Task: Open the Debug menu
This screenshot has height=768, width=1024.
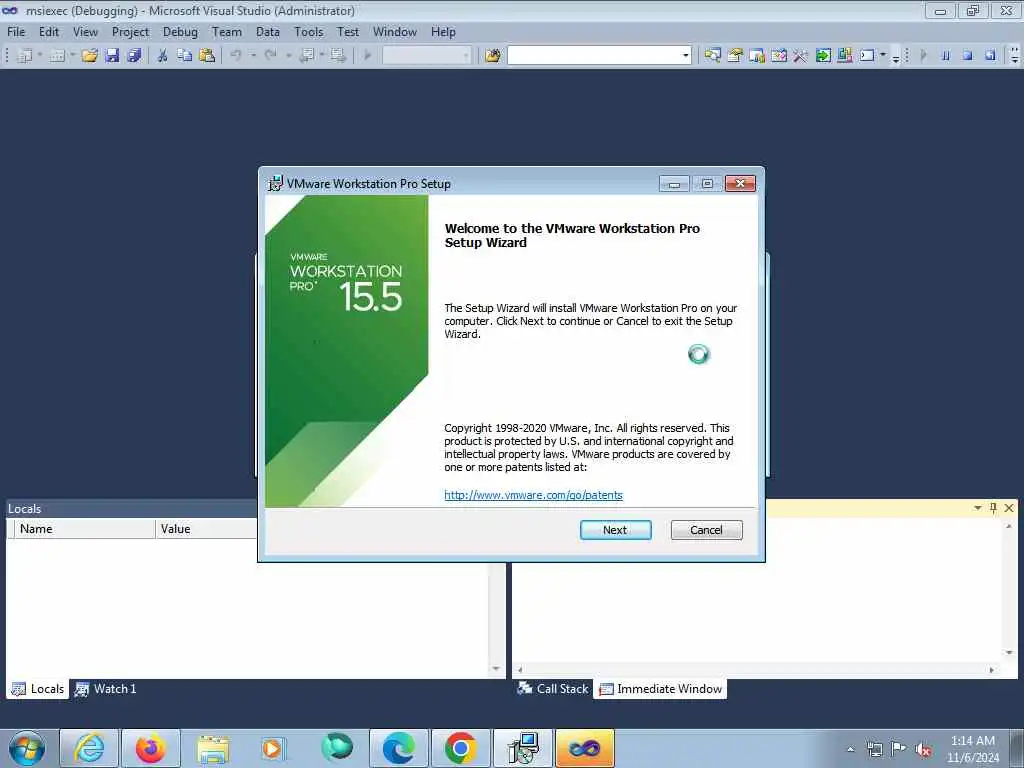Action: pos(180,31)
